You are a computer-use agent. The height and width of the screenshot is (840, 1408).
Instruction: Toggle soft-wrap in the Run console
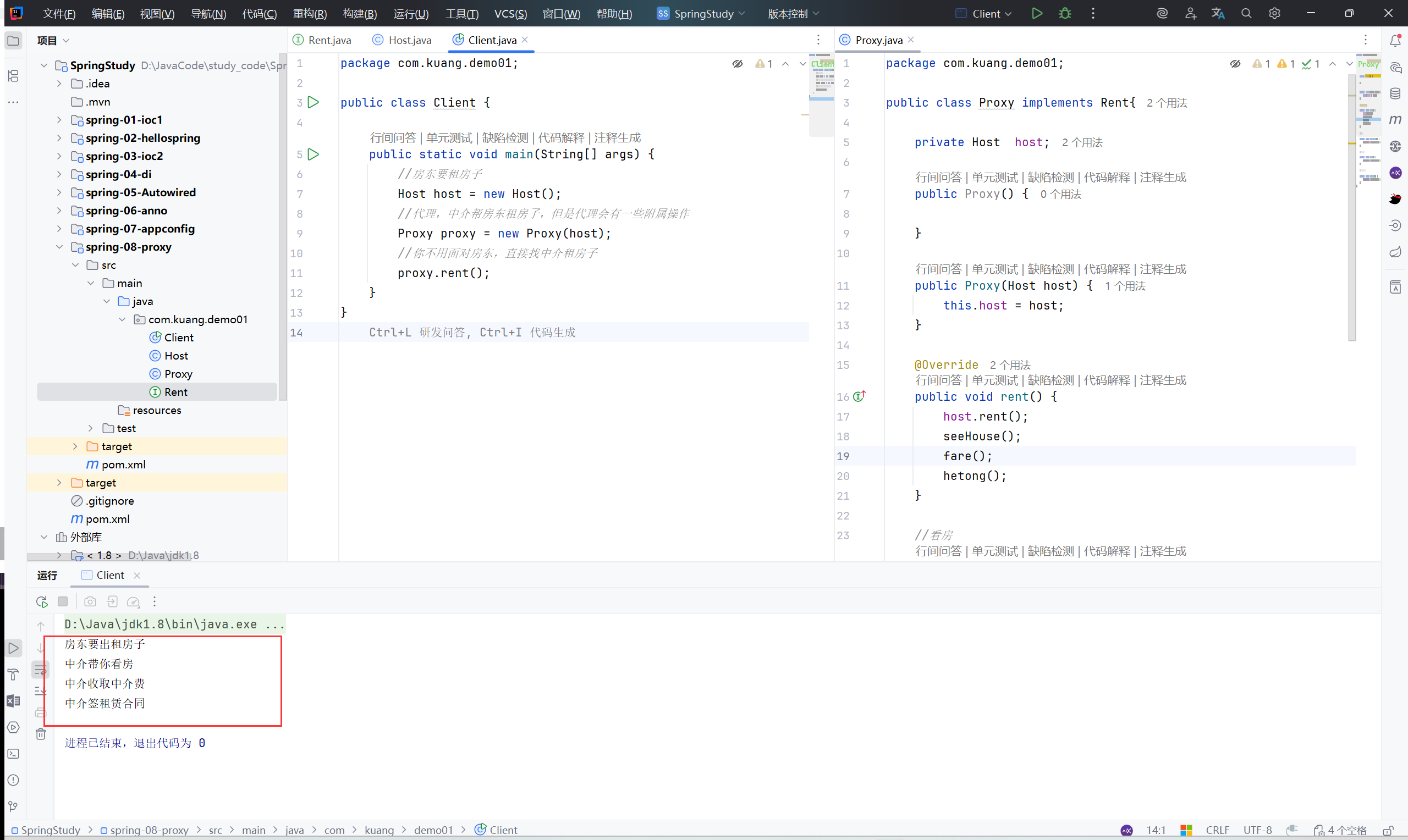point(41,671)
